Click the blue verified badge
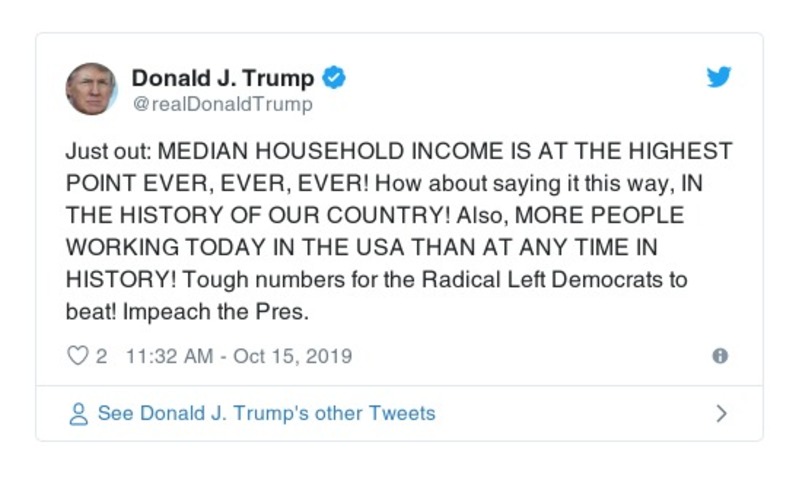 [334, 78]
